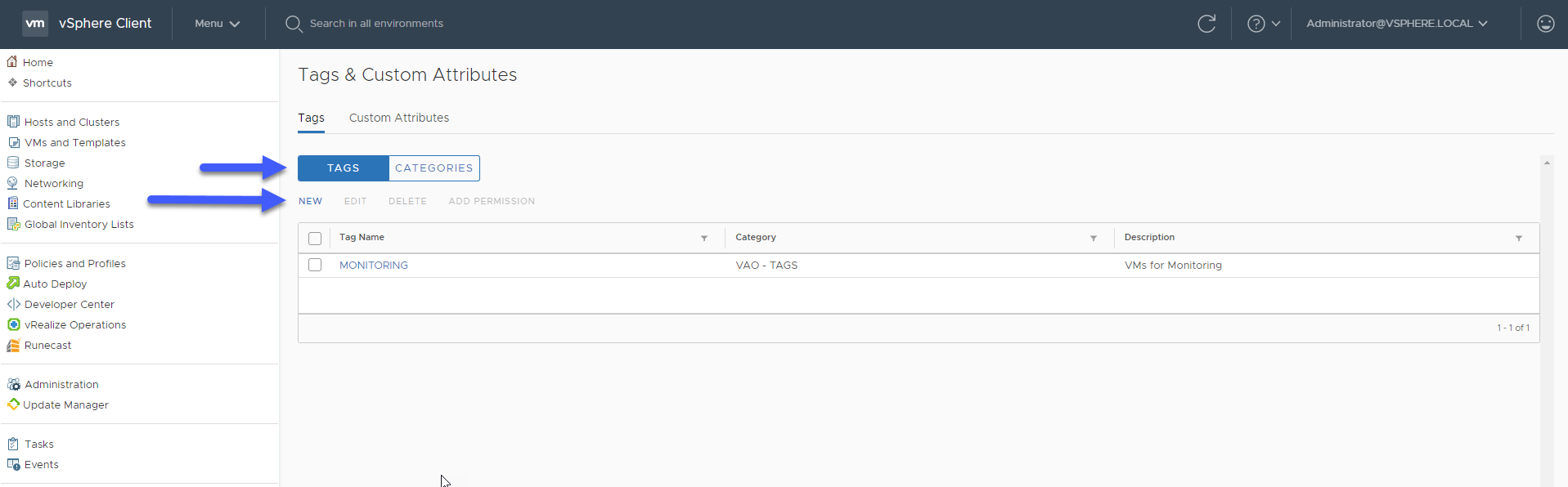Click the Storage icon
This screenshot has height=487, width=1568.
click(13, 163)
